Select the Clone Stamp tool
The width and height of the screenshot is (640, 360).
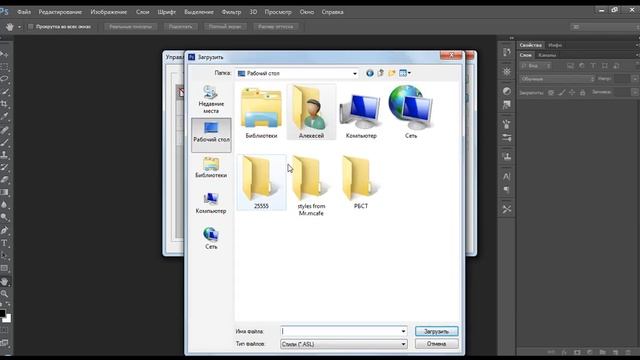click(x=4, y=155)
